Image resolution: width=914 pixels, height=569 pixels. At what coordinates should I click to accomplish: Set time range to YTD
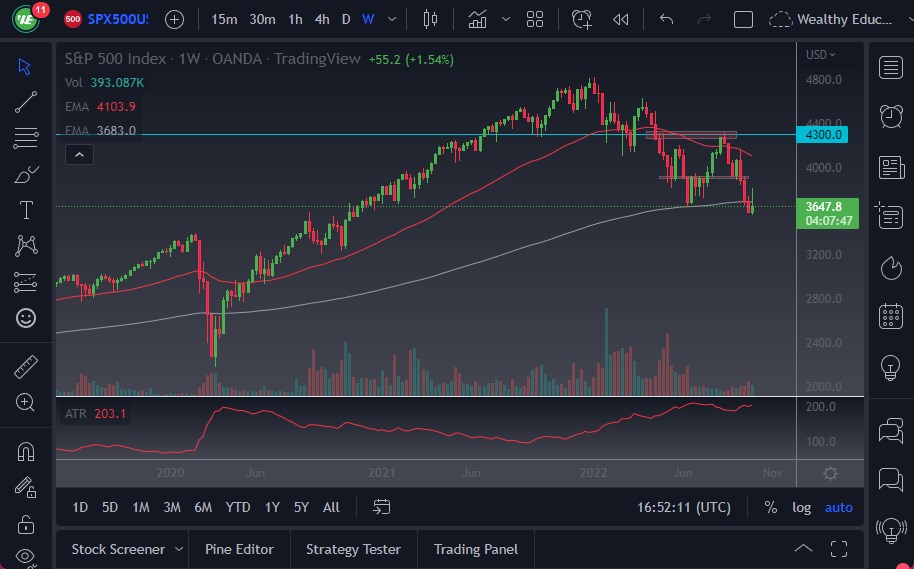(x=238, y=507)
